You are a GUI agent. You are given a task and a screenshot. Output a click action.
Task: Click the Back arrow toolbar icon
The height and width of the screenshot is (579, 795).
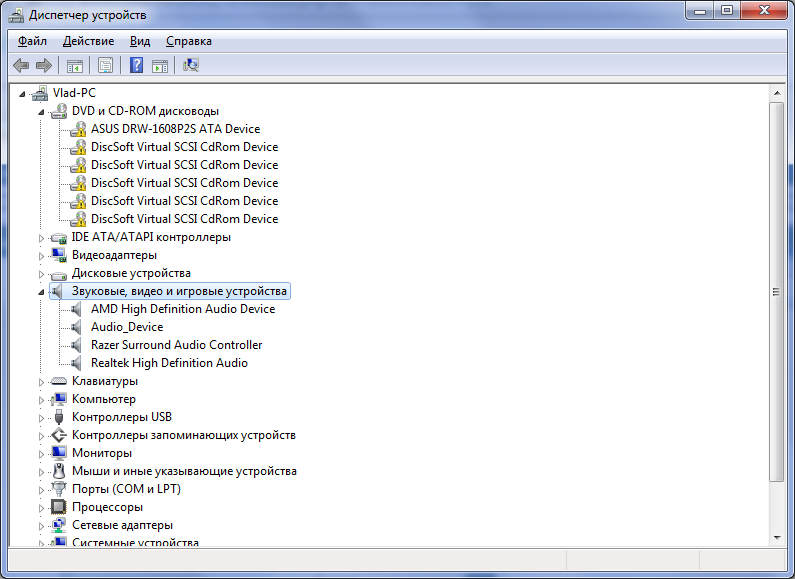(x=21, y=65)
